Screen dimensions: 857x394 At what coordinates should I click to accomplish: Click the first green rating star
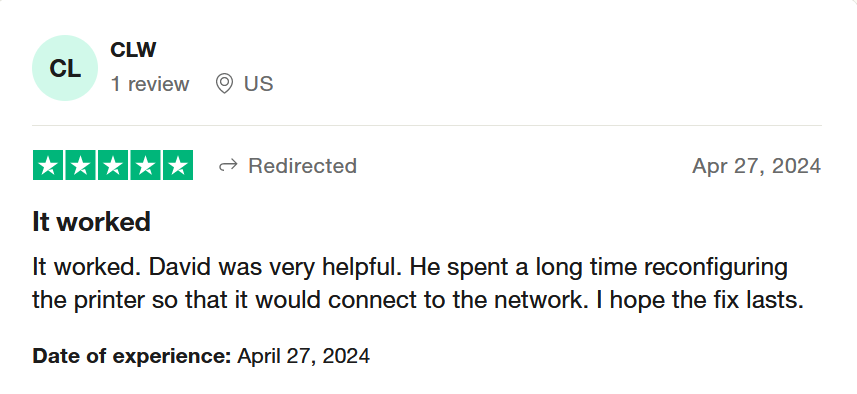tap(48, 165)
